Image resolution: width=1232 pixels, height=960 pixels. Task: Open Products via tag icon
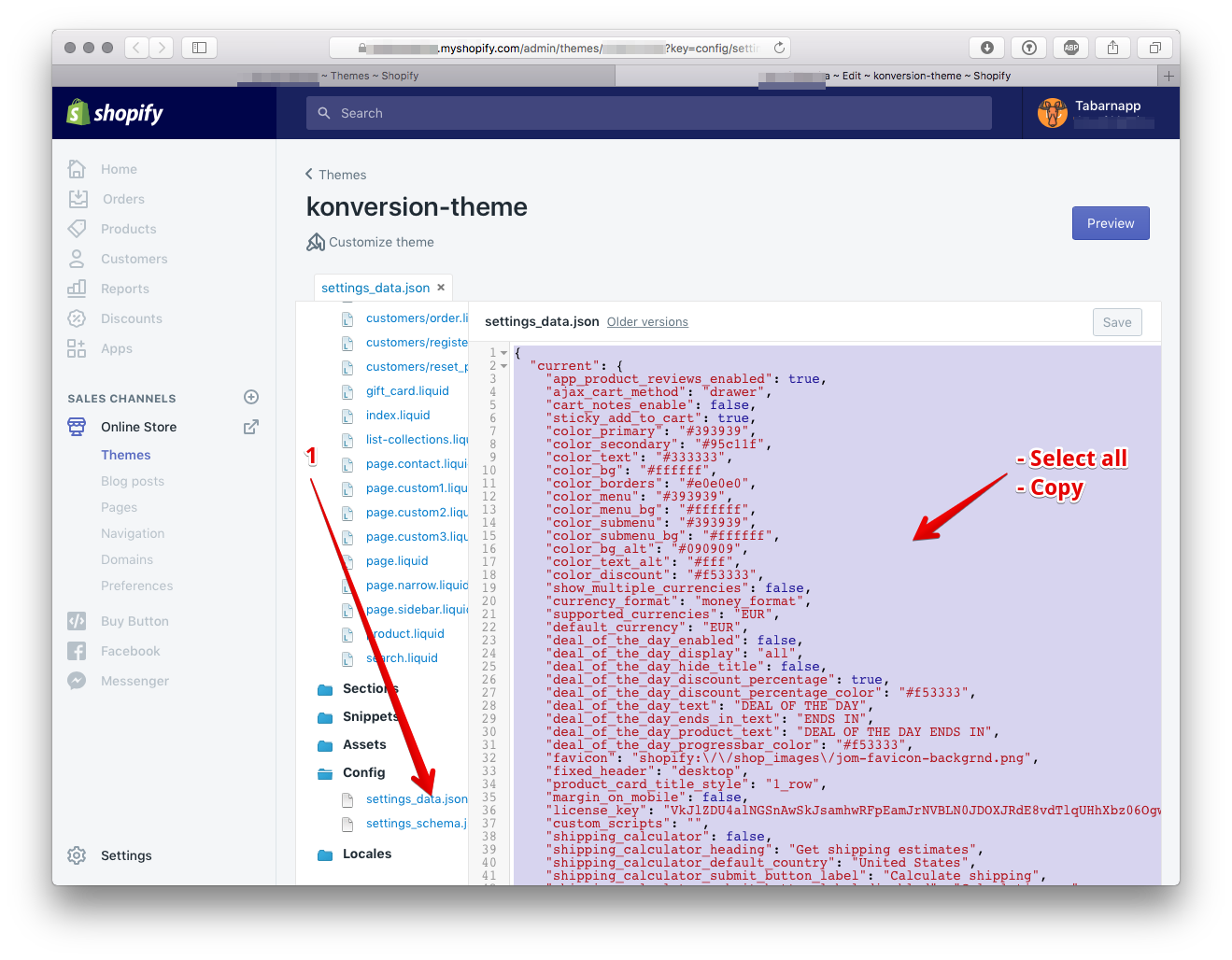[x=77, y=229]
